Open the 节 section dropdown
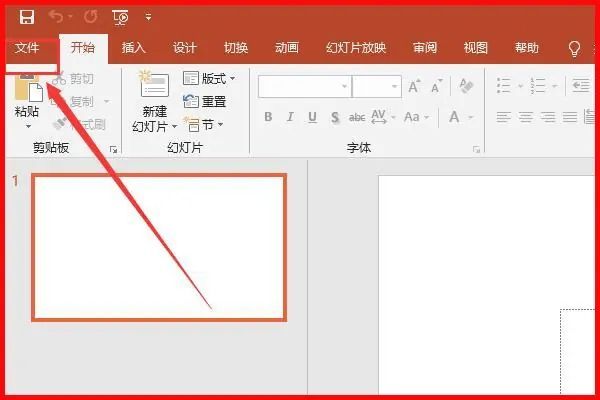 203,124
